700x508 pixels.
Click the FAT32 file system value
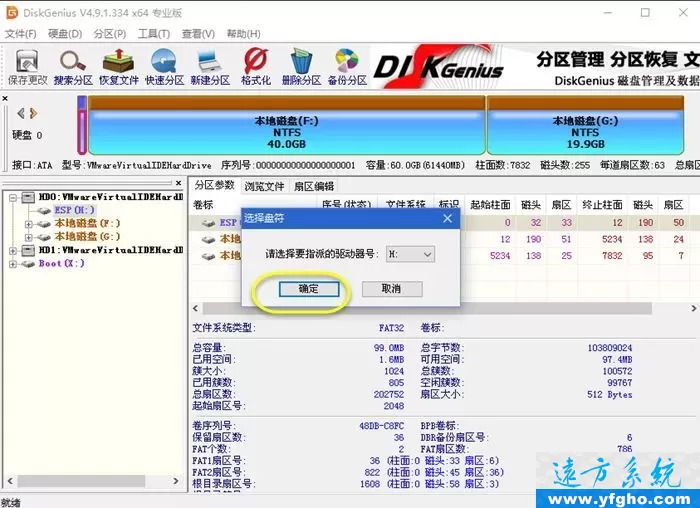coord(392,328)
